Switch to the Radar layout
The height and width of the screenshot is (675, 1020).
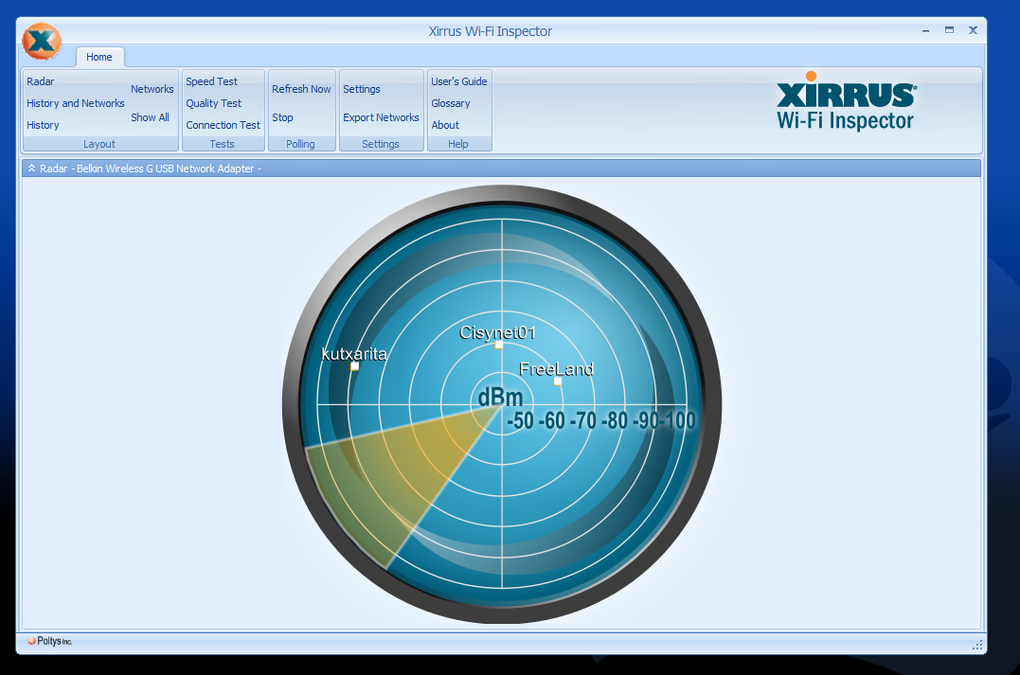[40, 81]
